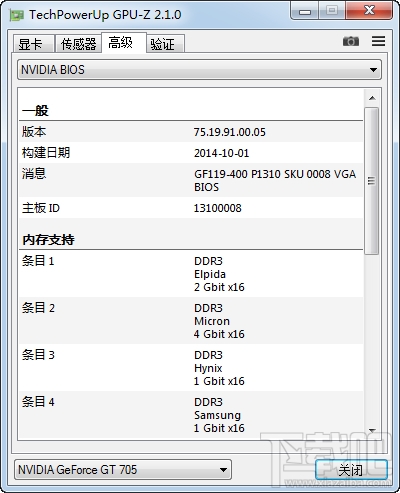
Task: Click the vertical scrollbar thumb
Action: (x=372, y=181)
